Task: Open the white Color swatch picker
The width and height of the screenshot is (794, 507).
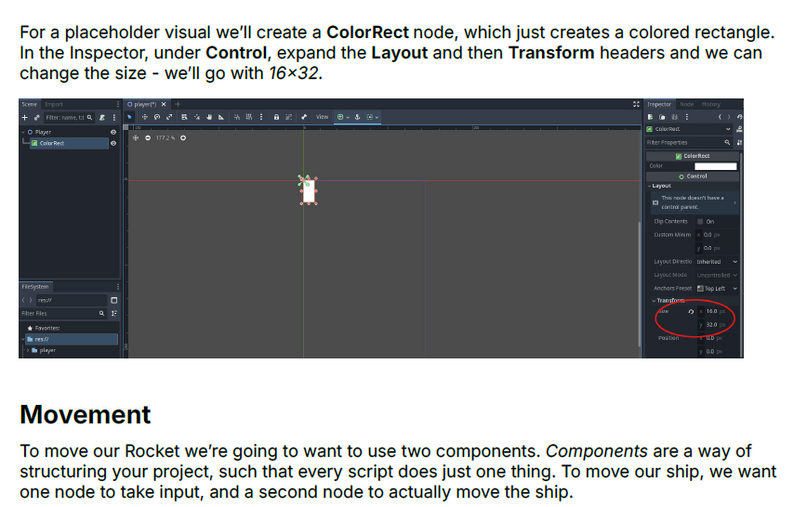Action: (x=716, y=166)
